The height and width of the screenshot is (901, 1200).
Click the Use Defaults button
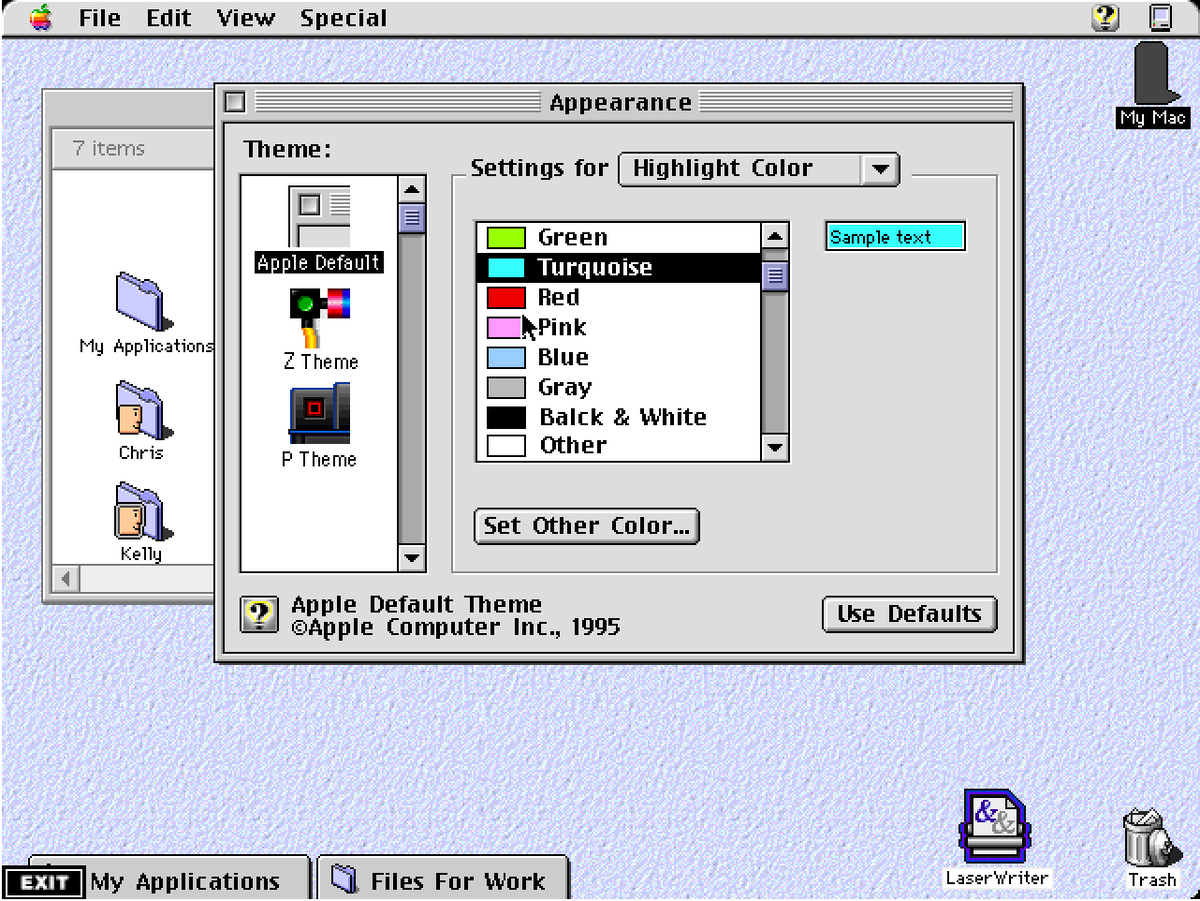(909, 614)
